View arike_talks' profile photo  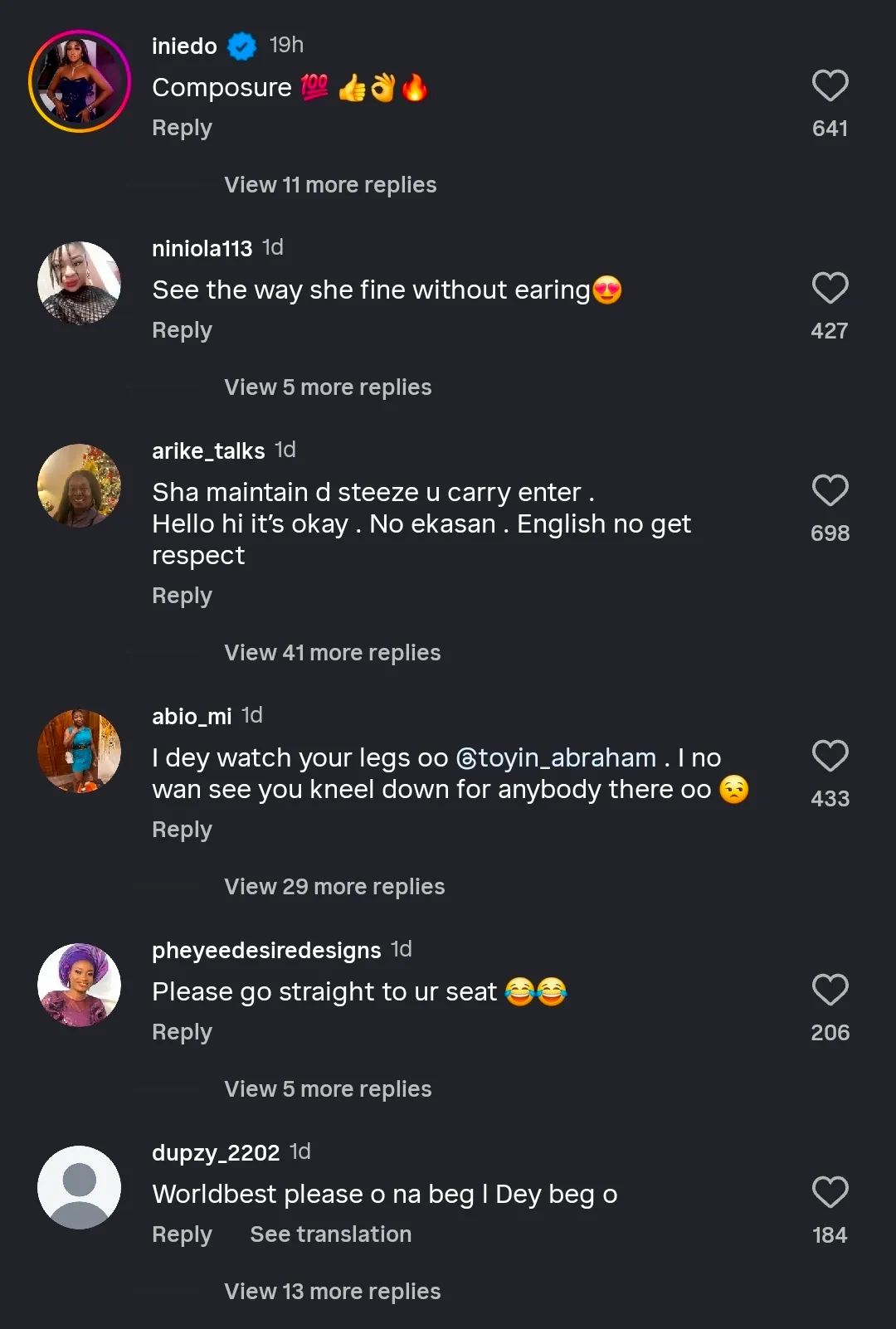[80, 485]
